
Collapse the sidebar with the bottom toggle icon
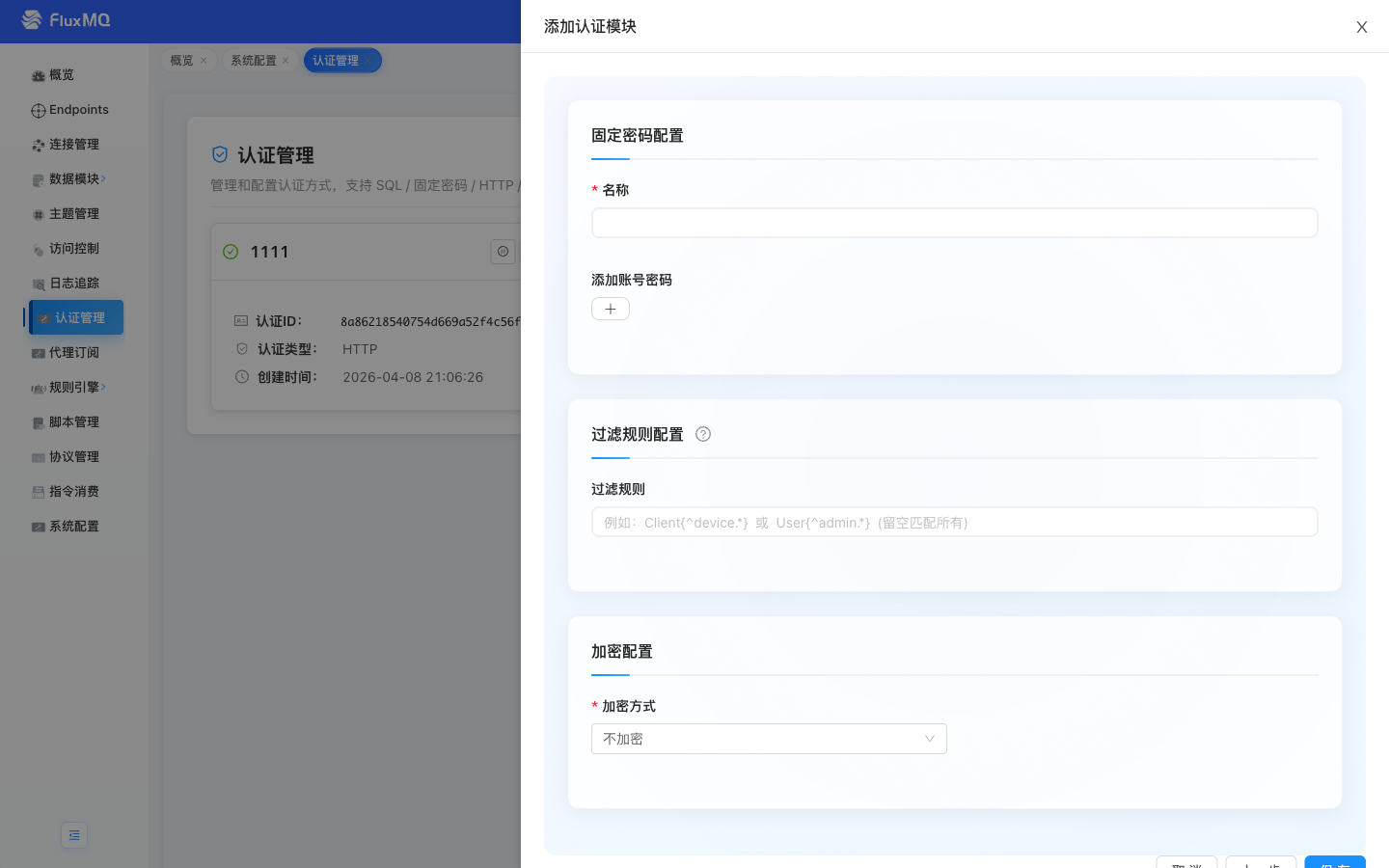74,835
